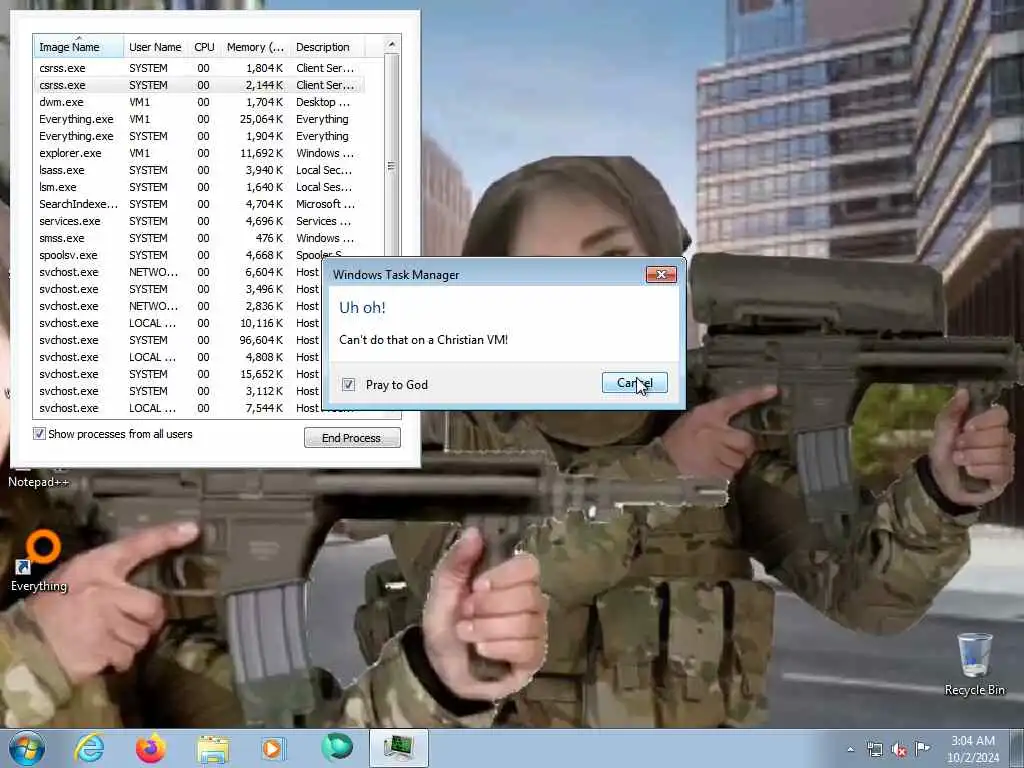Viewport: 1024px width, 768px height.
Task: Select the Notepad++ desktop shortcut
Action: [x=38, y=481]
